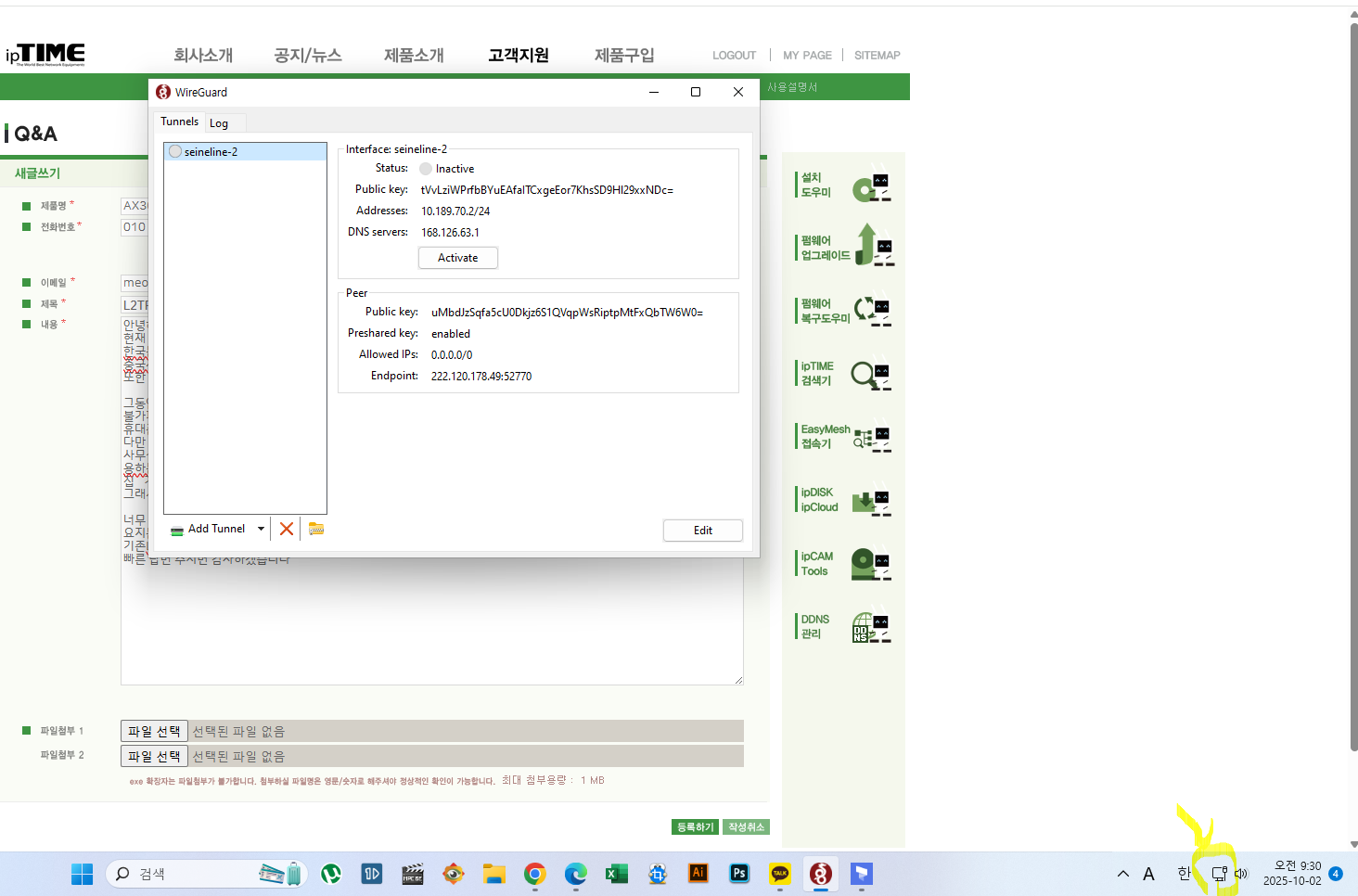The image size is (1358, 896).
Task: Cancel writing with 작성취소 button
Action: [746, 827]
